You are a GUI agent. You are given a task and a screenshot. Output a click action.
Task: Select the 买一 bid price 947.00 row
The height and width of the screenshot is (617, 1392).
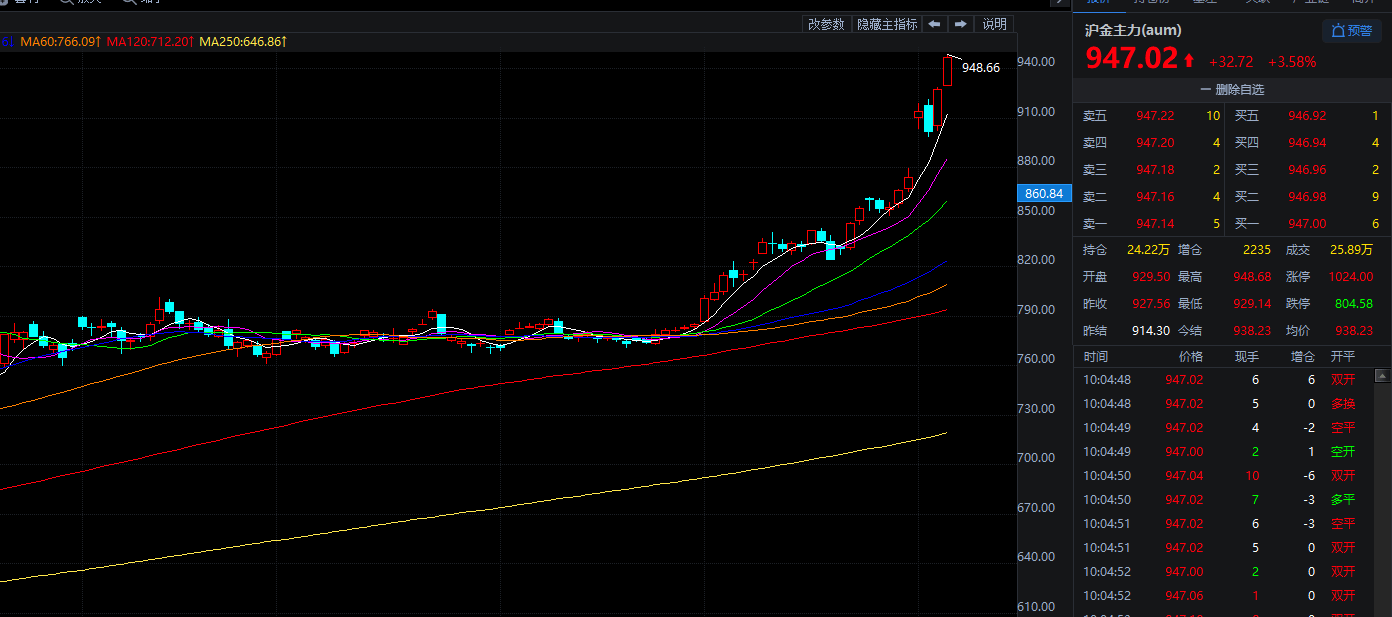click(1306, 224)
